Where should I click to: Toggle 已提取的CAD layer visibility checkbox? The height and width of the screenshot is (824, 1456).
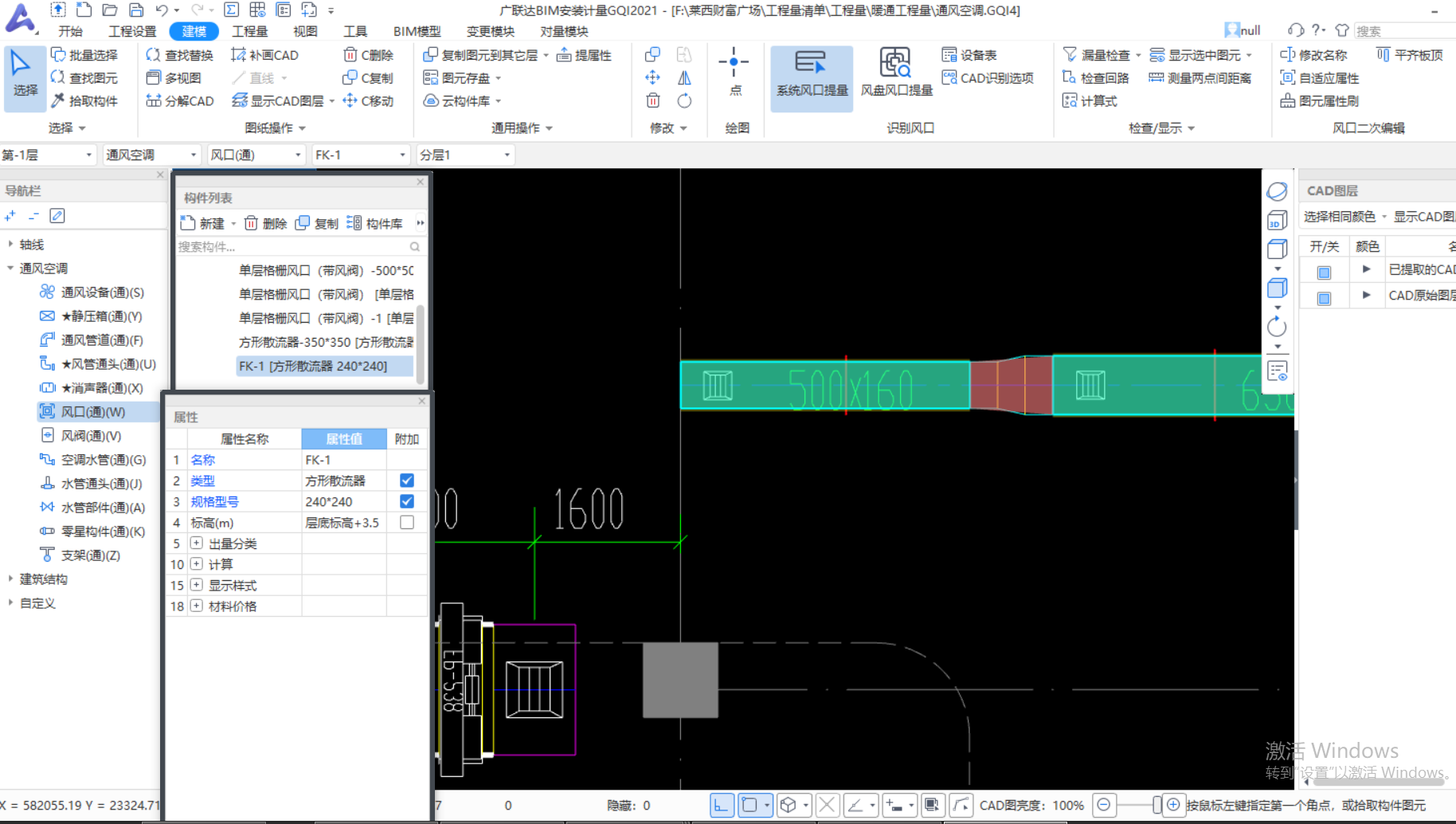1324,273
